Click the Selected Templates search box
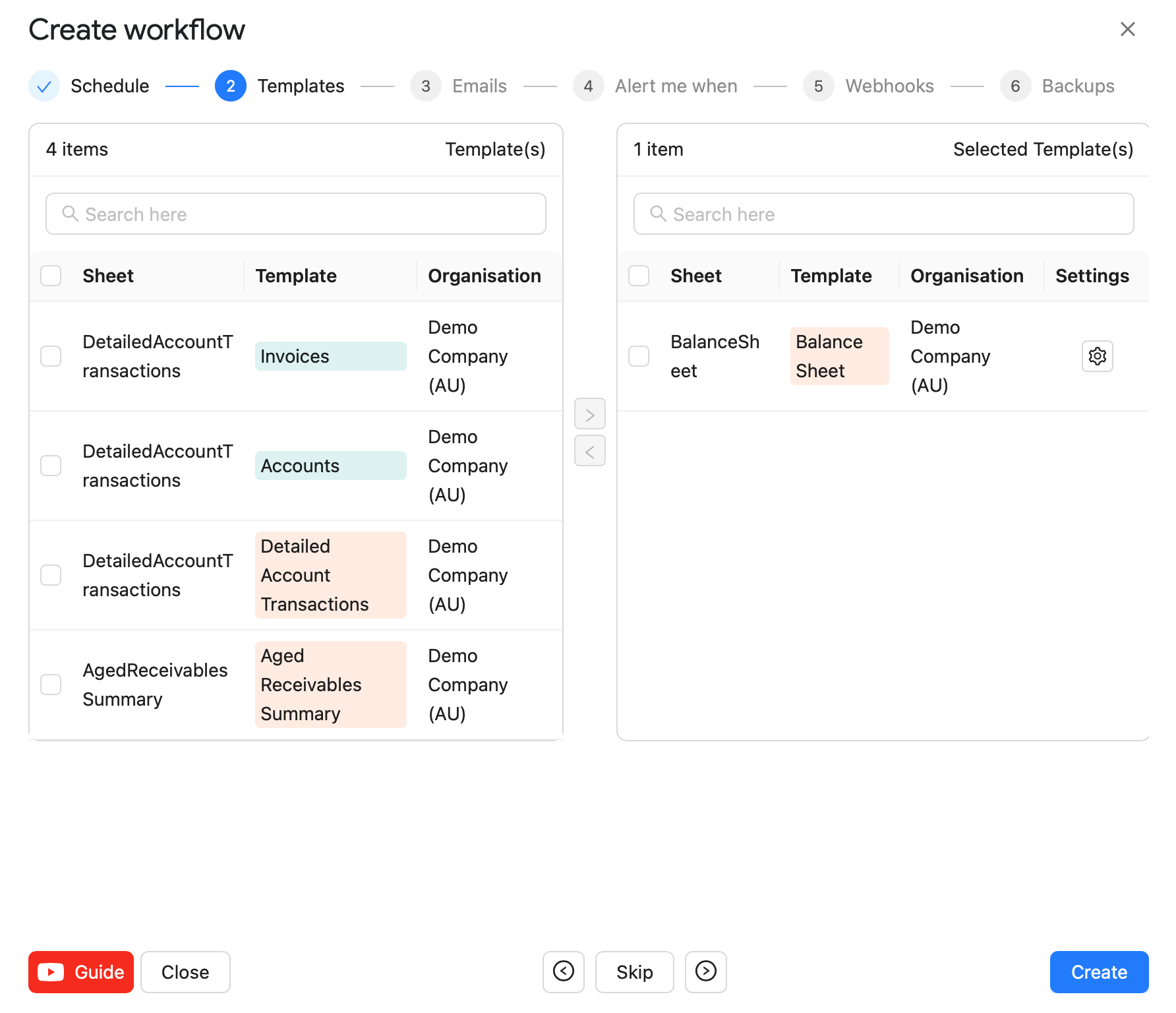The width and height of the screenshot is (1176, 1013). [883, 214]
